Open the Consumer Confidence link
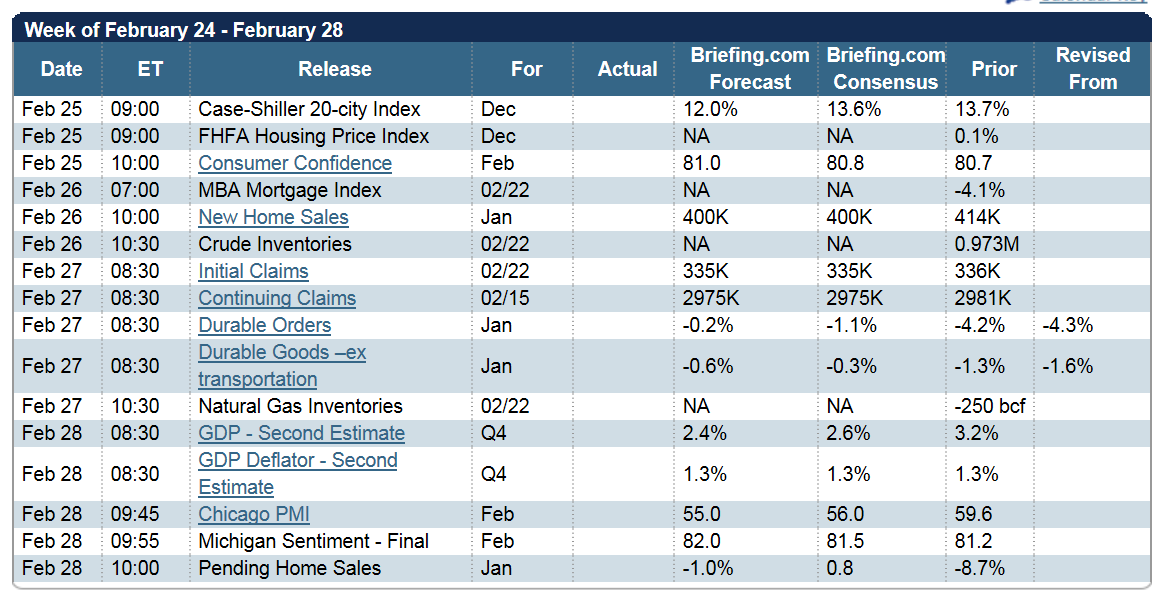Viewport: 1173px width, 609px height. 295,163
